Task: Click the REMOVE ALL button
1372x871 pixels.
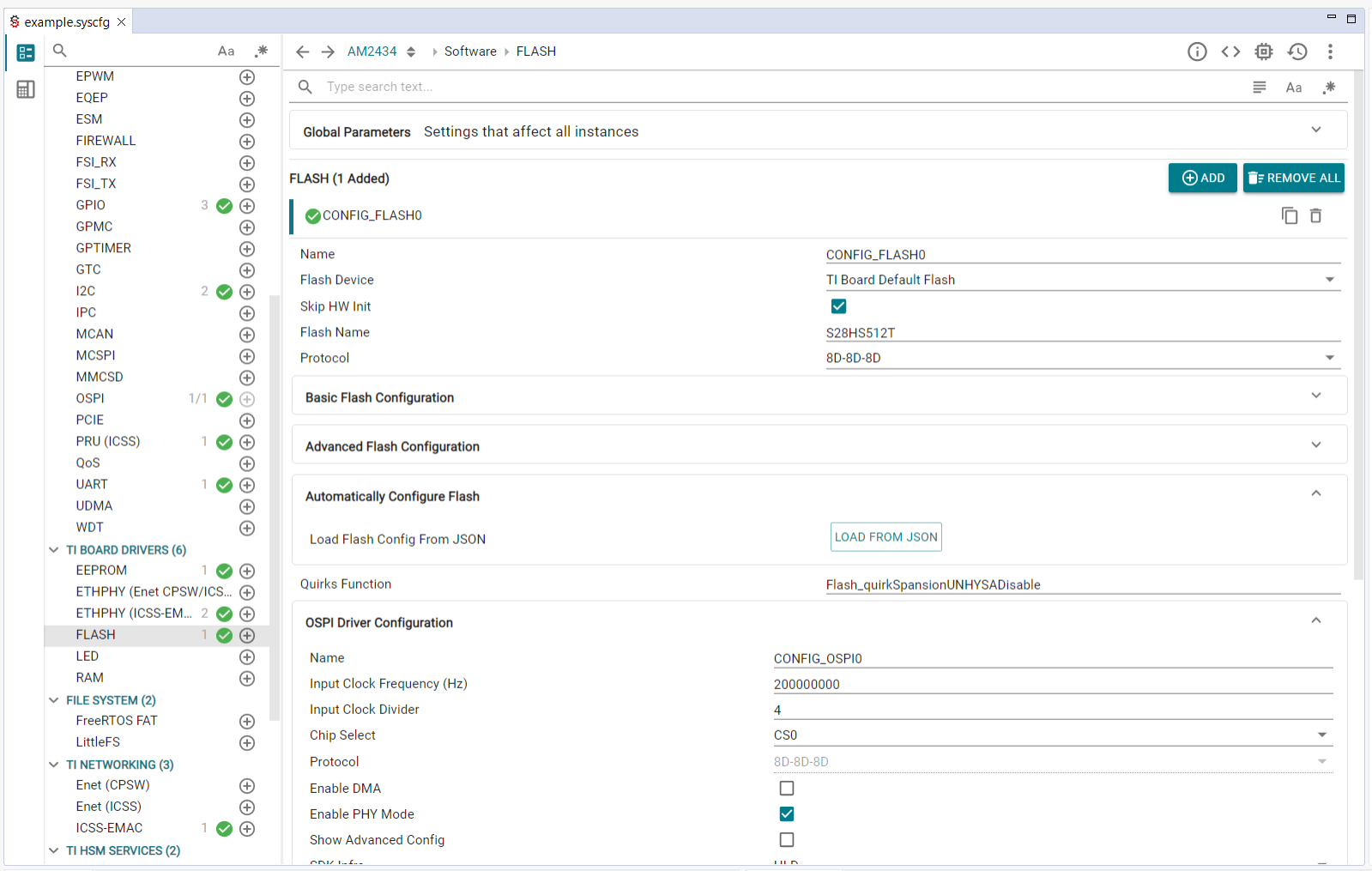Action: click(1293, 178)
